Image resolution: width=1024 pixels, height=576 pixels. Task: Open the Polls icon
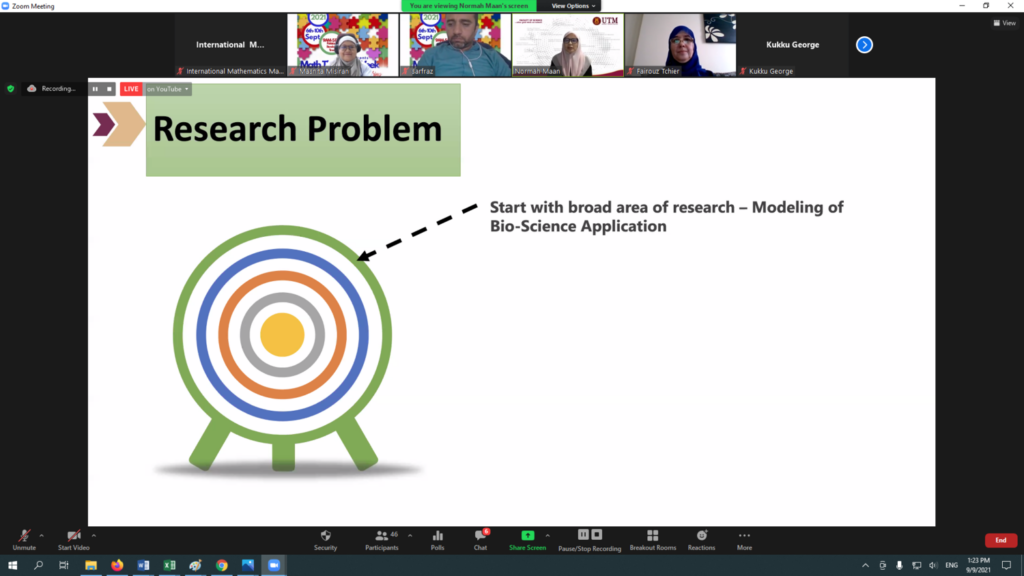pos(438,539)
